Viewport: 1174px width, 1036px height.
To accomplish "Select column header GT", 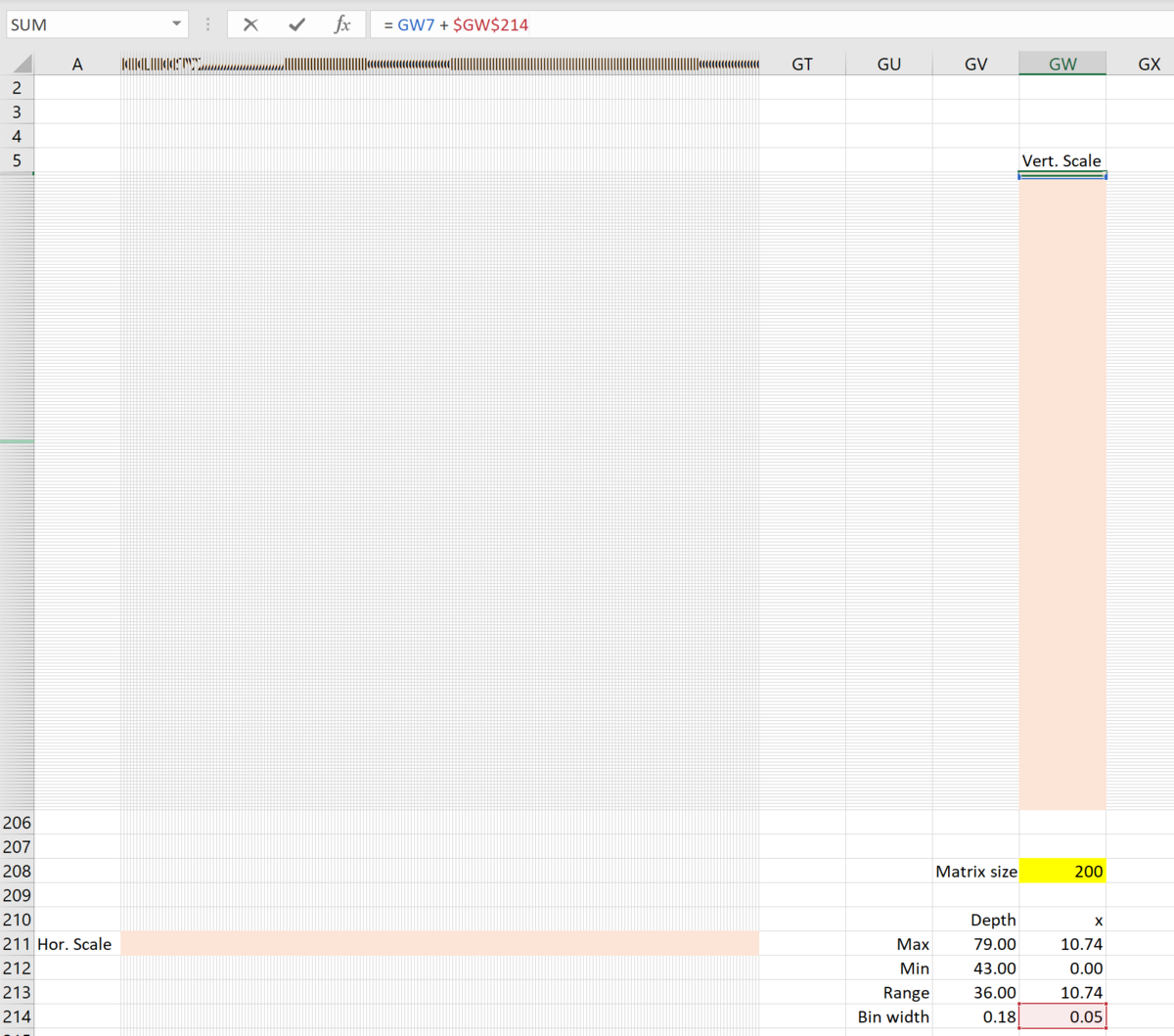I will tap(802, 63).
